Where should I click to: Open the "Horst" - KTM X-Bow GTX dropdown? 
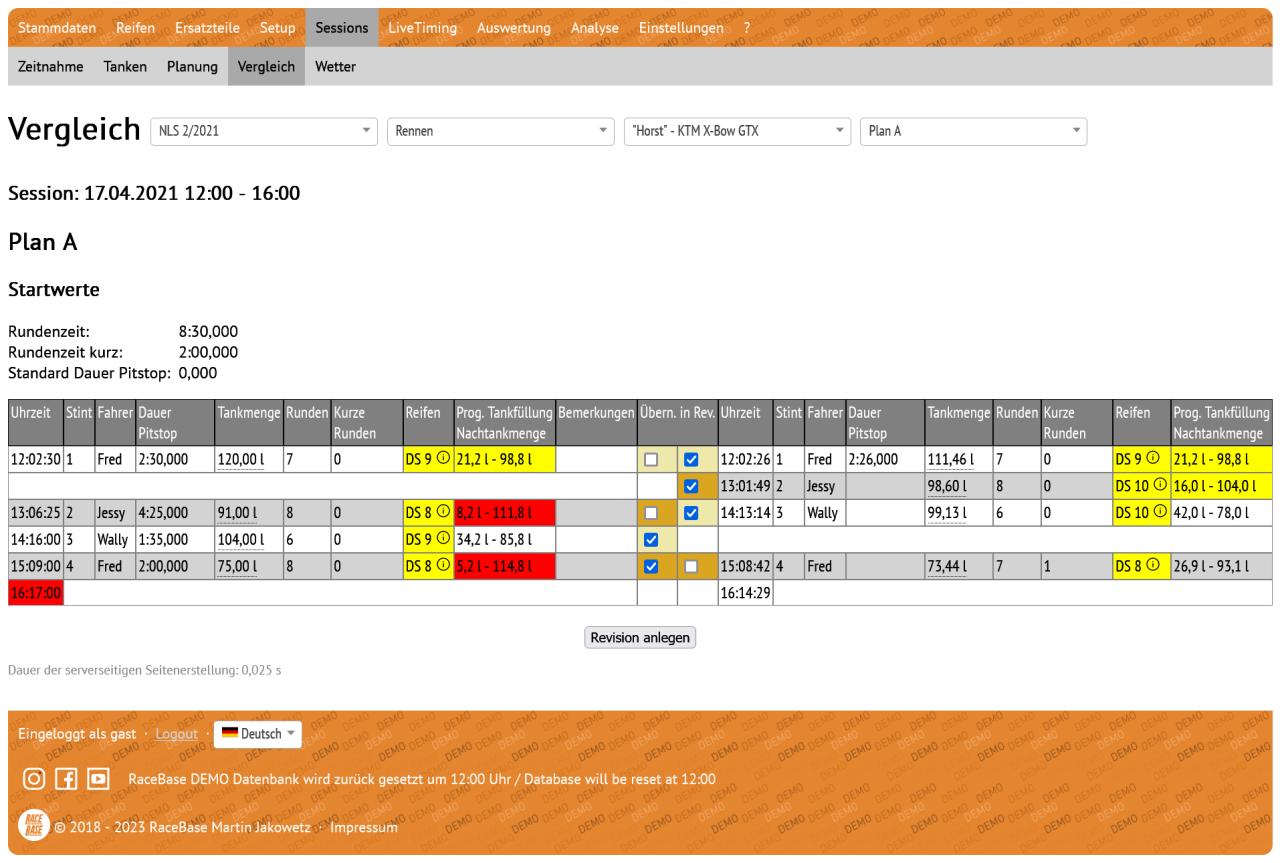(x=737, y=131)
